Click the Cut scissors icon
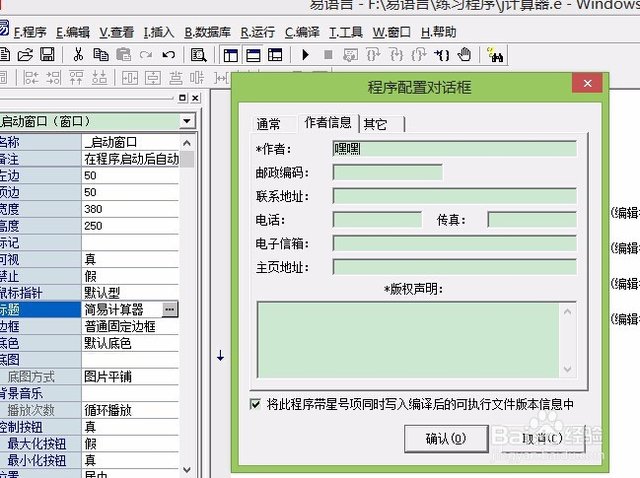640x478 pixels. (x=78, y=54)
